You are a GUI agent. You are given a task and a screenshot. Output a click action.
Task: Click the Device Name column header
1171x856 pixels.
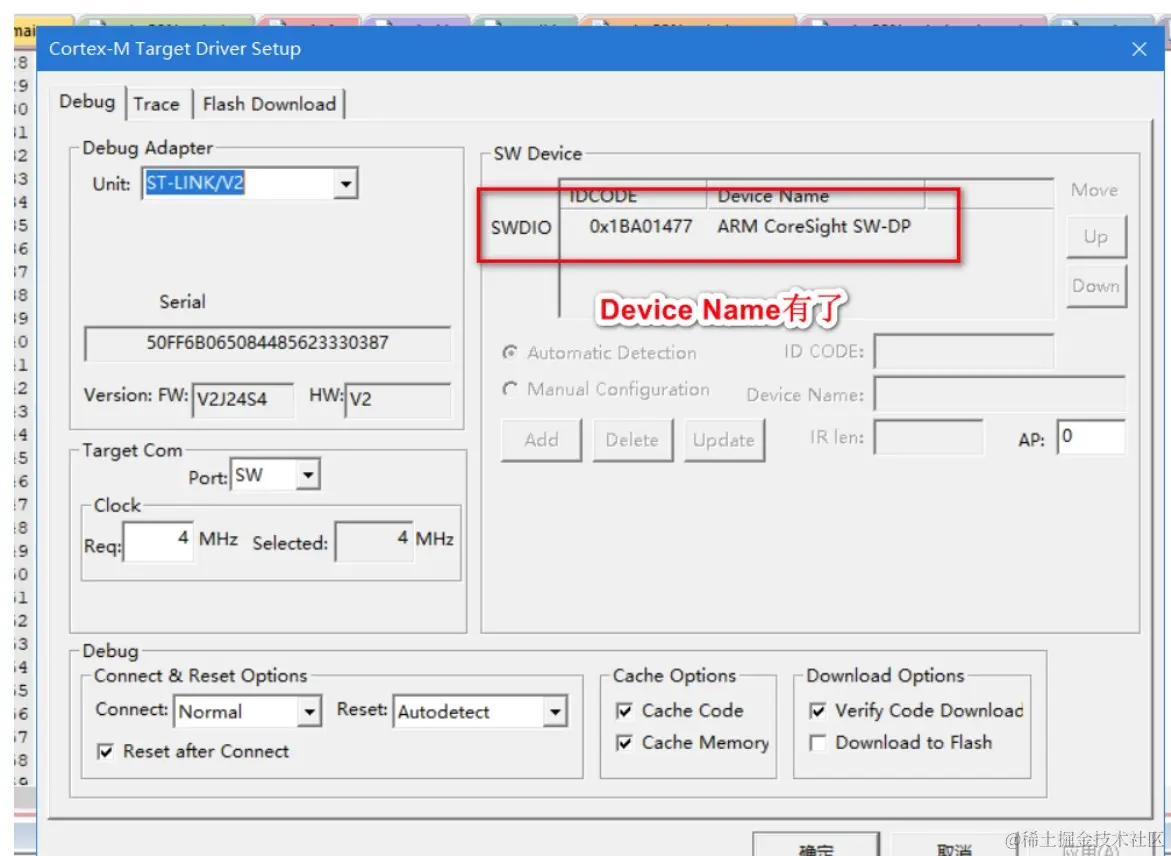click(x=816, y=196)
